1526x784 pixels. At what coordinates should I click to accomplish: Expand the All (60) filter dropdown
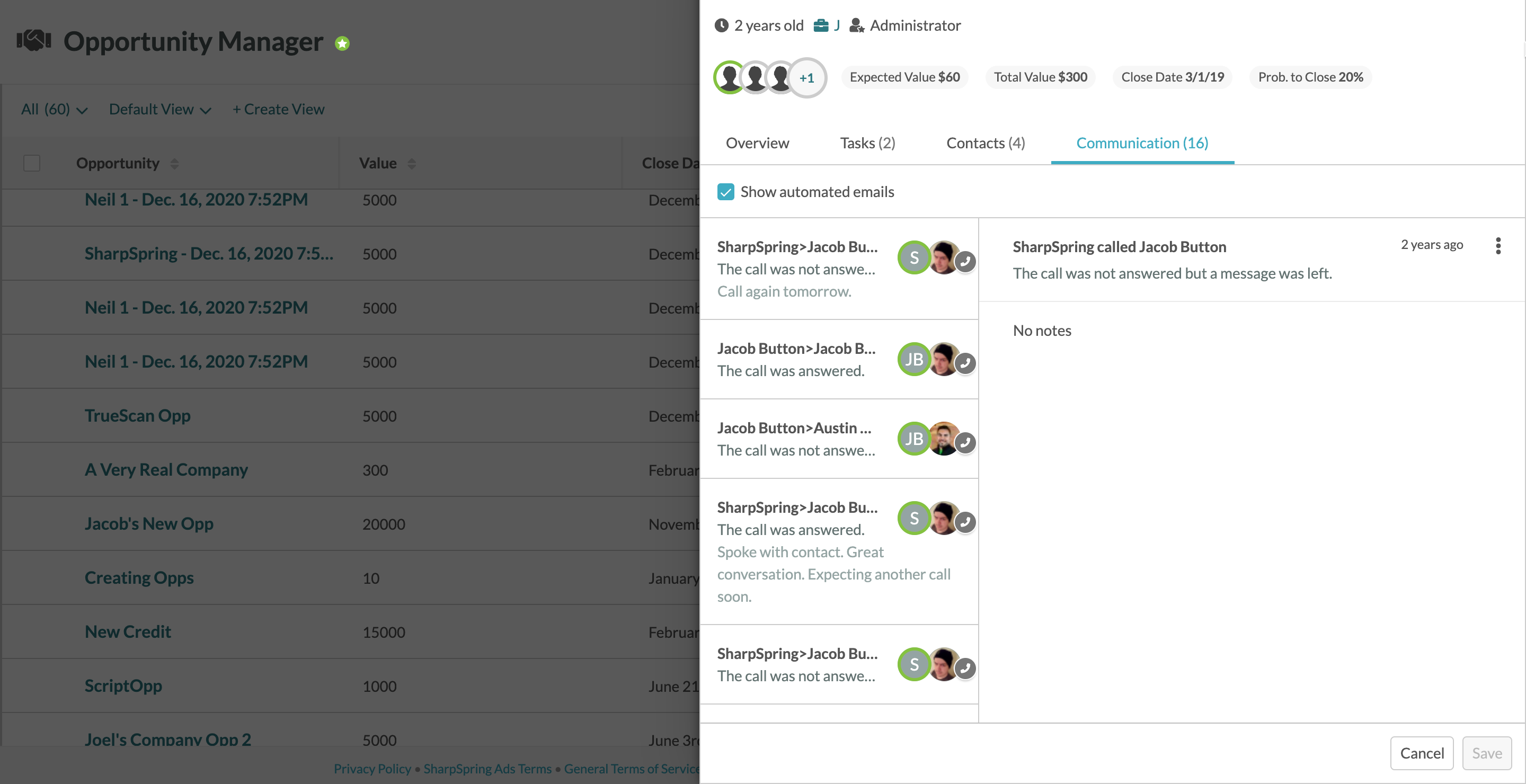click(54, 110)
